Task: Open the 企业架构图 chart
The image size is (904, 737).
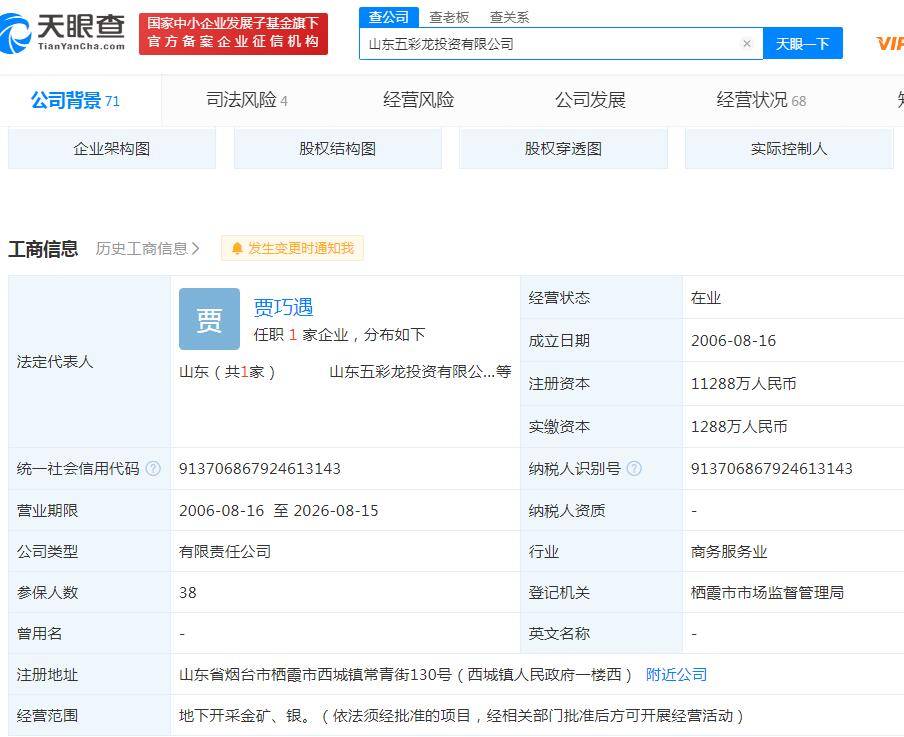Action: (111, 148)
